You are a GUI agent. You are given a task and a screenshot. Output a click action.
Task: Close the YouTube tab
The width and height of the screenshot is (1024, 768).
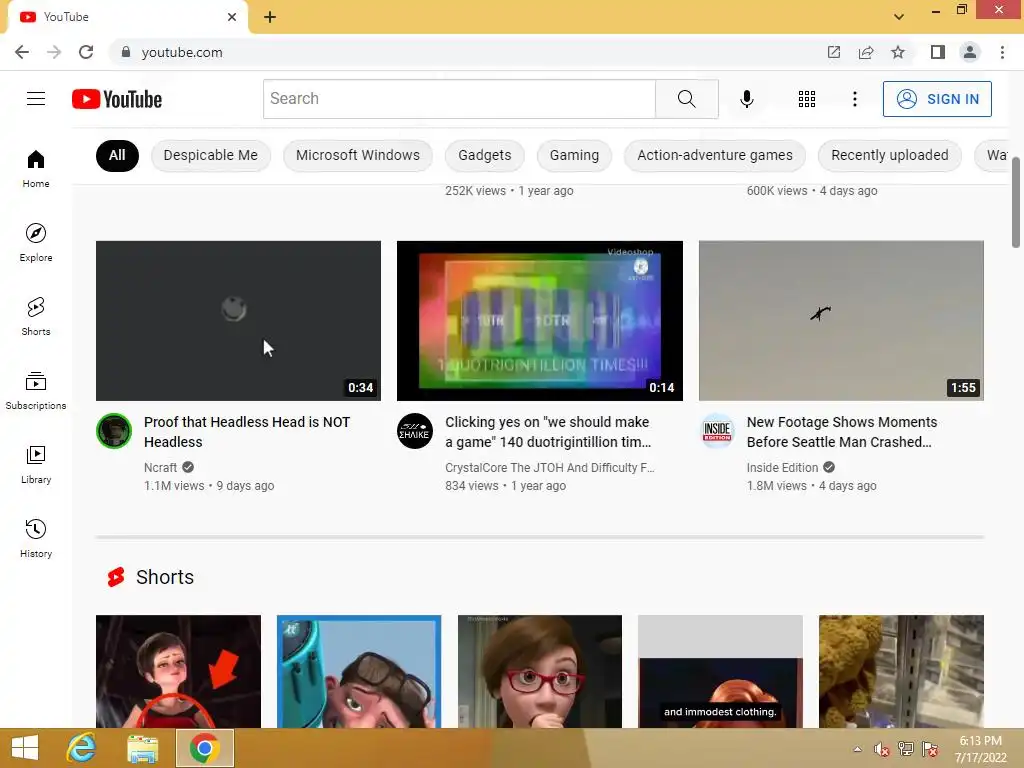click(x=232, y=17)
